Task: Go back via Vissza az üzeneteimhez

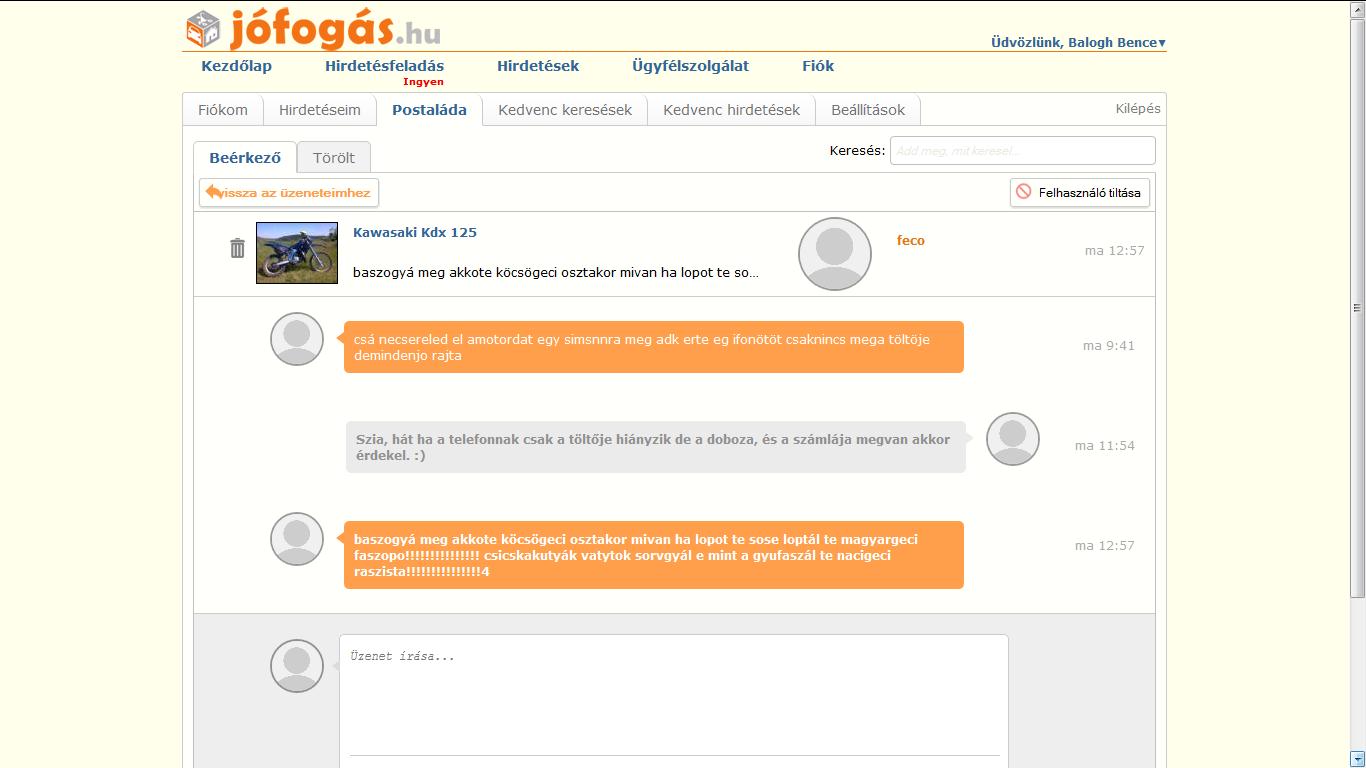Action: [x=289, y=193]
